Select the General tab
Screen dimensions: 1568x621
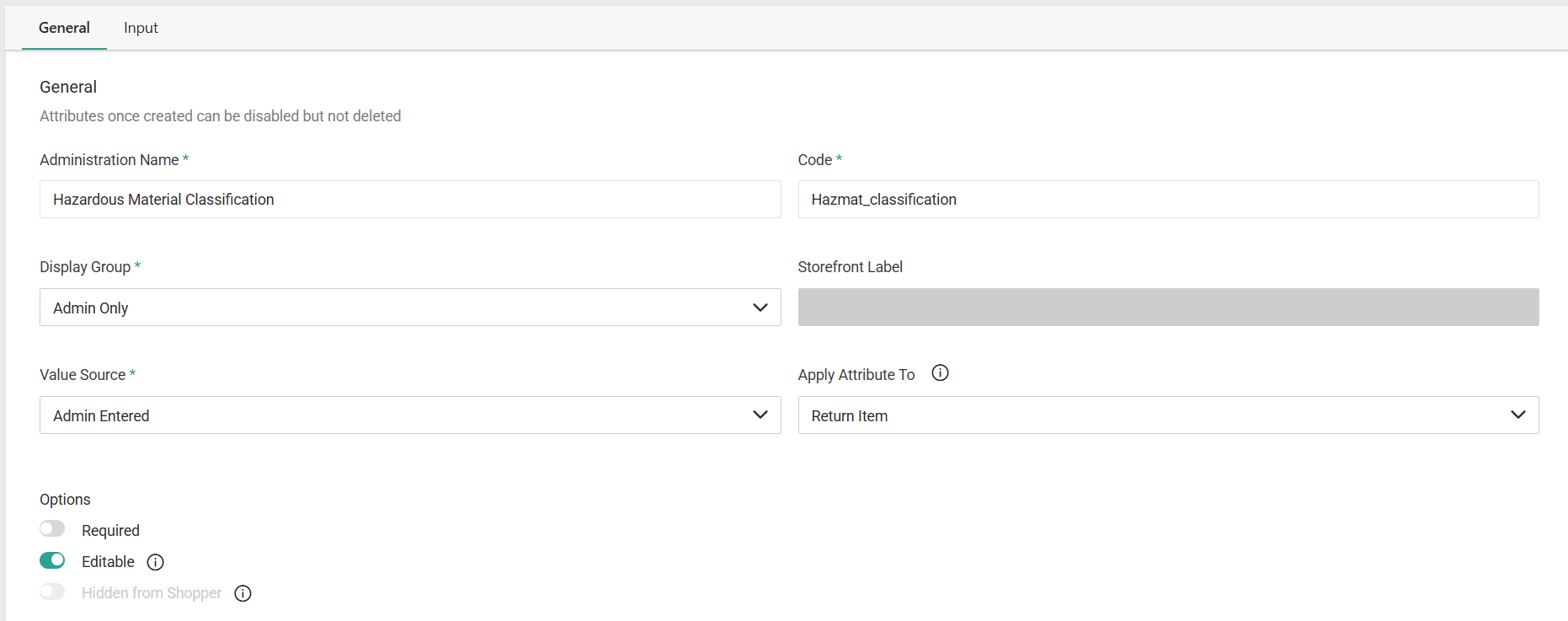64,28
